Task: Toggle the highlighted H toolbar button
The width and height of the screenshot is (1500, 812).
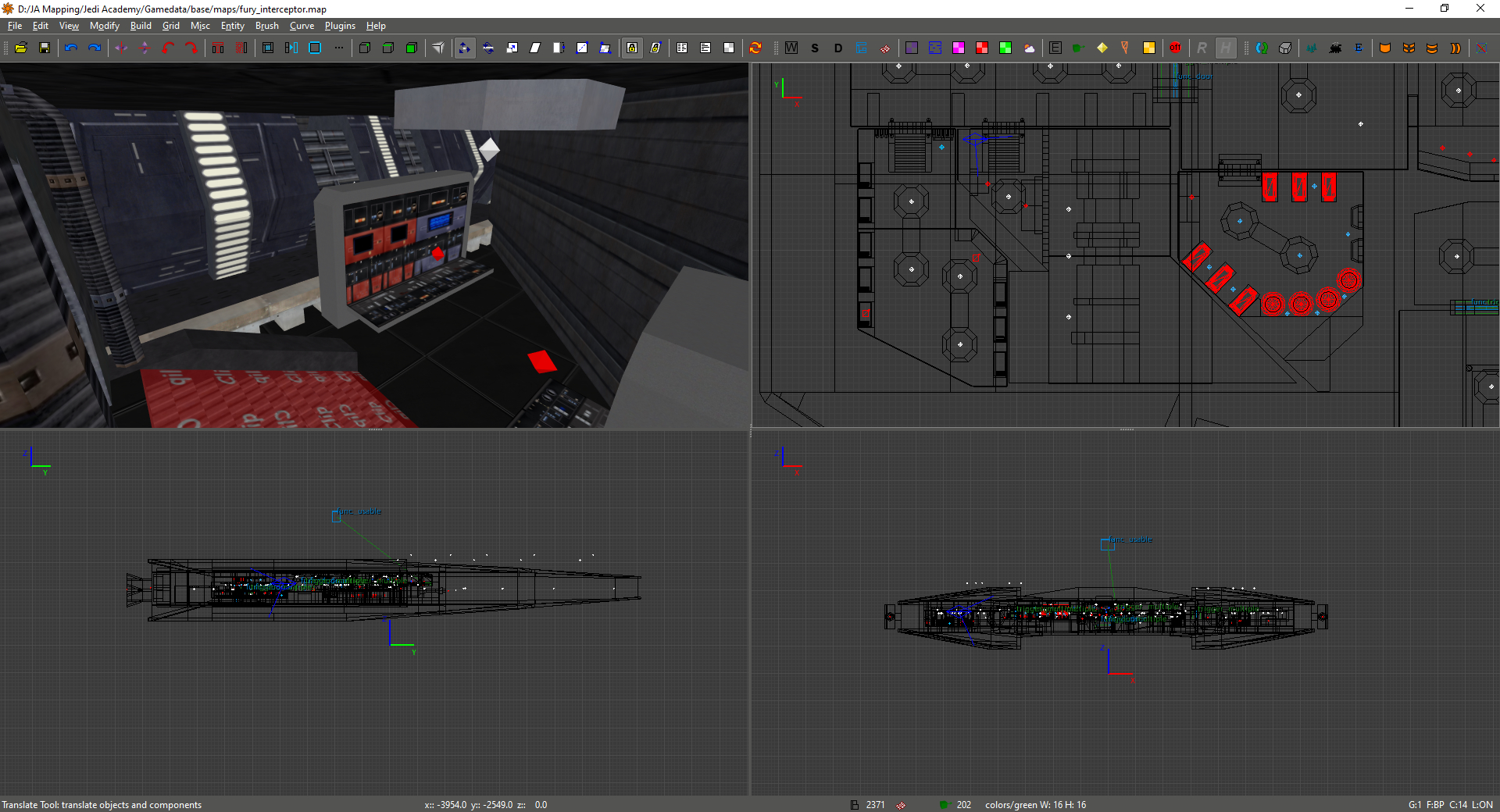Action: [1226, 48]
